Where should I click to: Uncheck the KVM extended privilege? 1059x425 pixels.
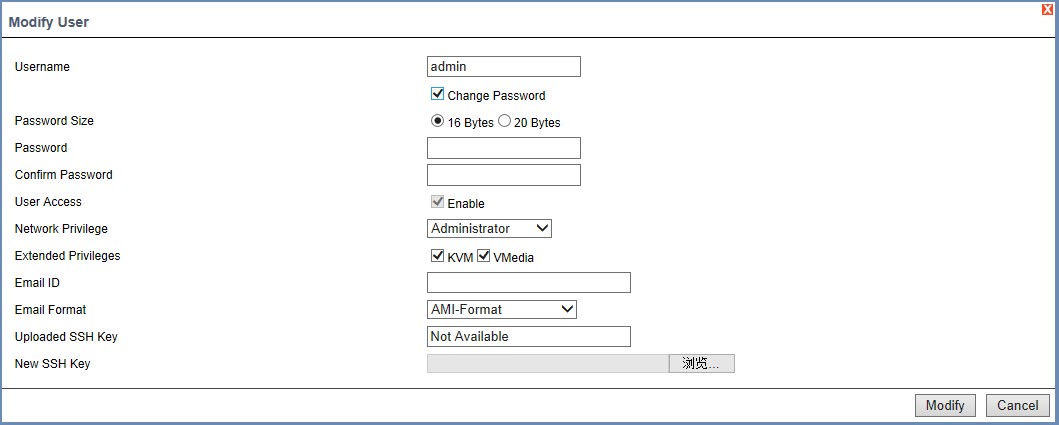437,256
